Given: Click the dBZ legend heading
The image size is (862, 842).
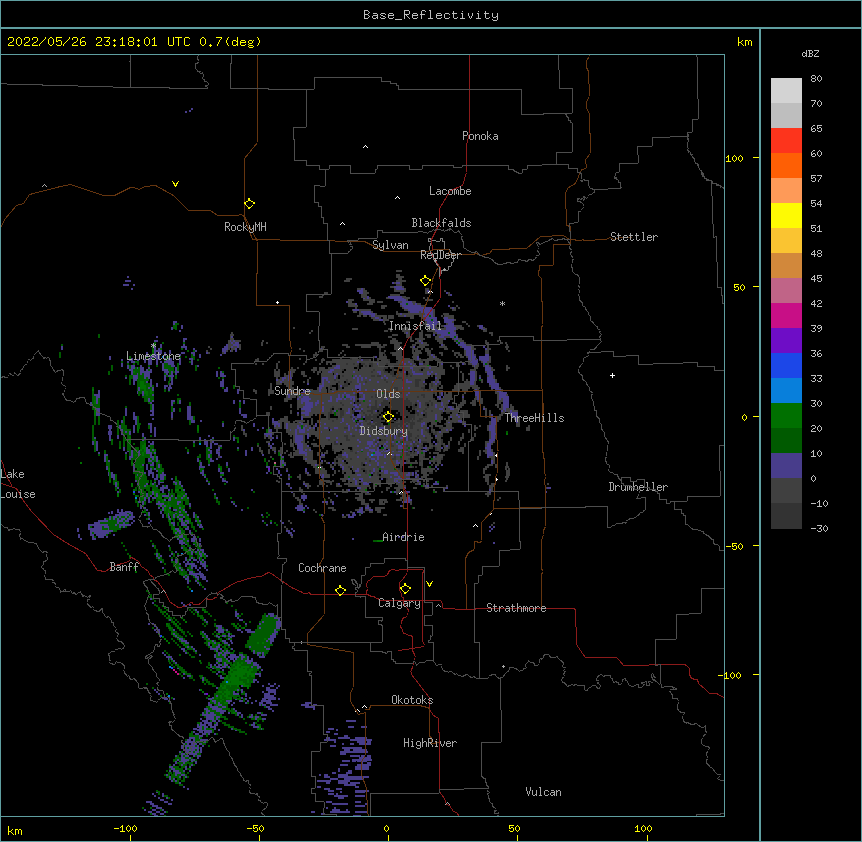Looking at the screenshot, I should click(x=810, y=53).
